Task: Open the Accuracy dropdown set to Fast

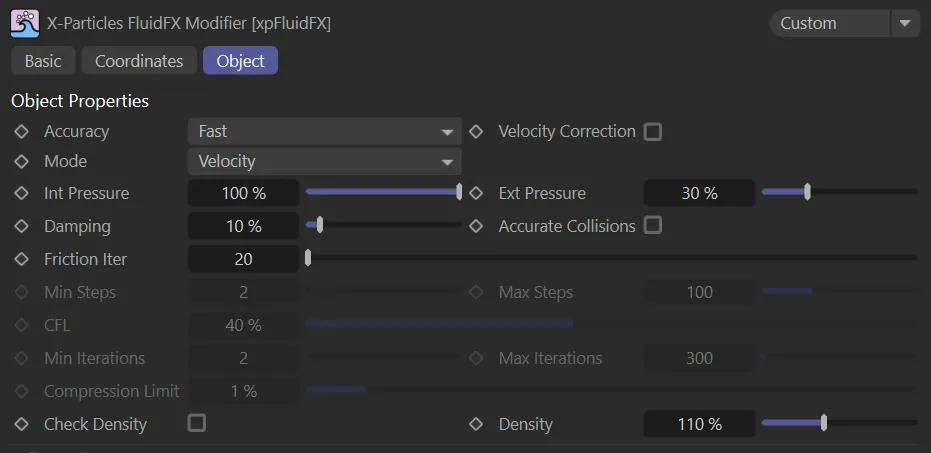Action: pos(324,131)
